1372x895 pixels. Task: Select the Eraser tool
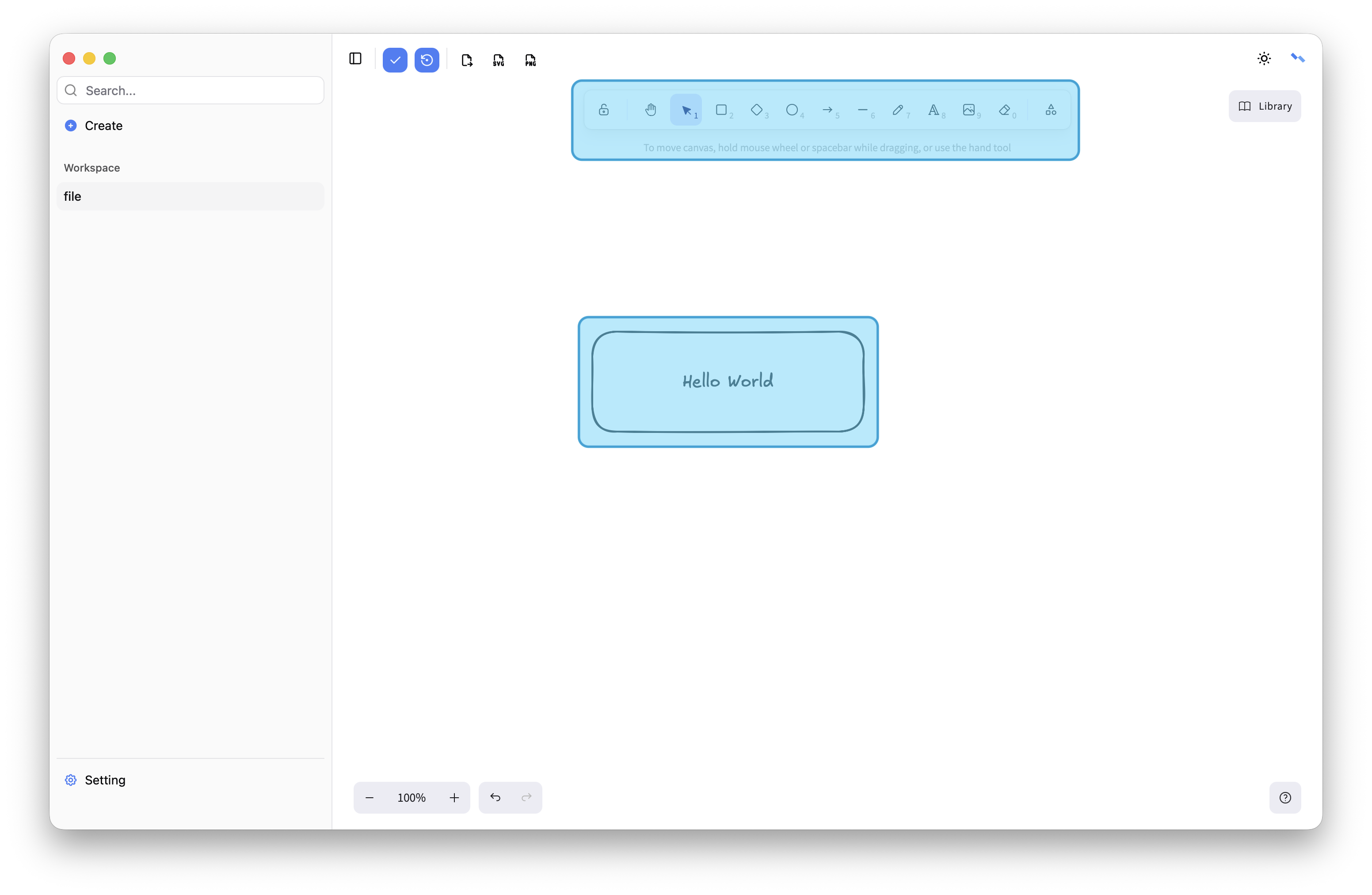(x=1004, y=110)
